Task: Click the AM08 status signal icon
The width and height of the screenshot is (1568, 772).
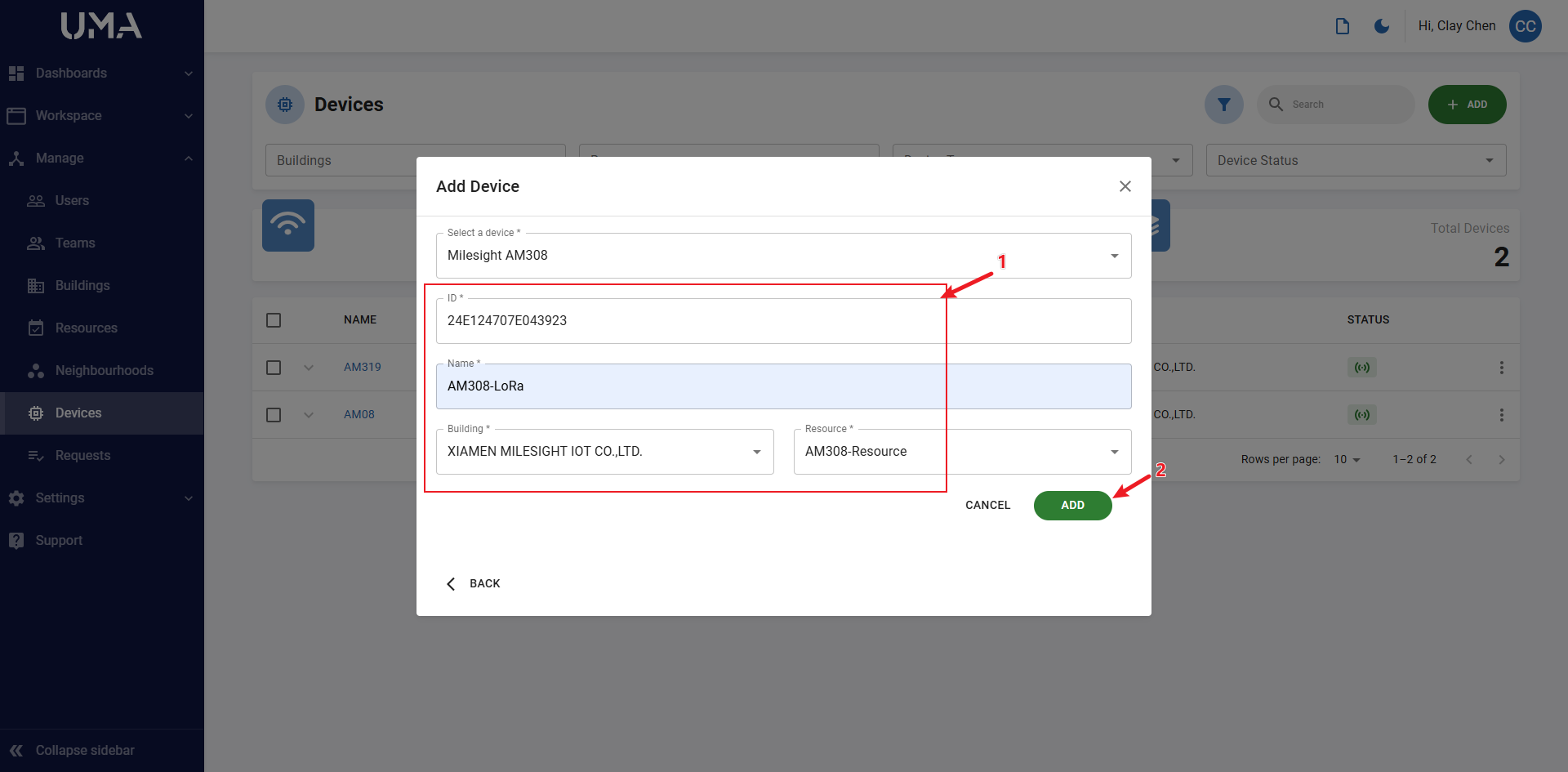Action: (x=1362, y=414)
